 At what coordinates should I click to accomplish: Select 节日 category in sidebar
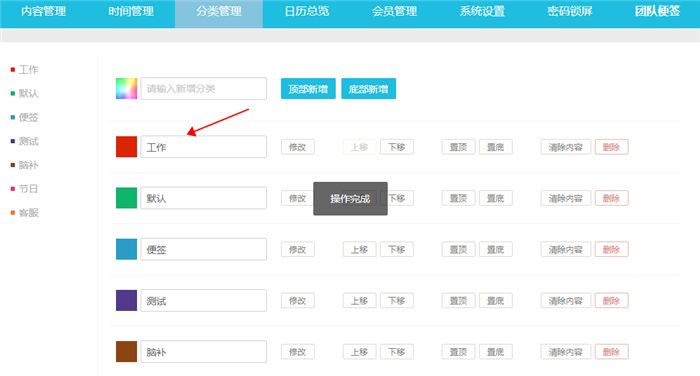point(29,189)
